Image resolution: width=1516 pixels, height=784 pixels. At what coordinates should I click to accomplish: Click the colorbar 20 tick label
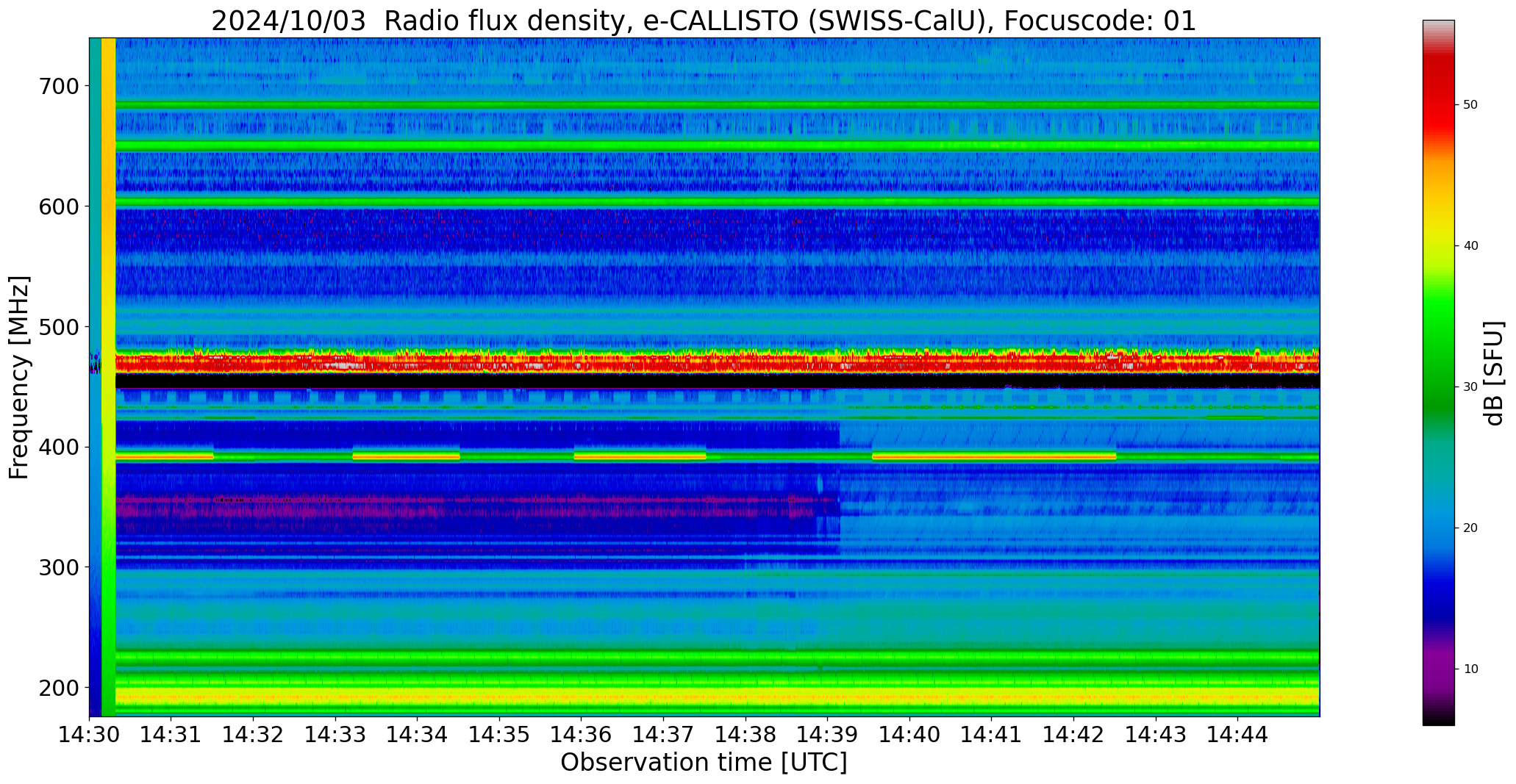click(x=1470, y=528)
